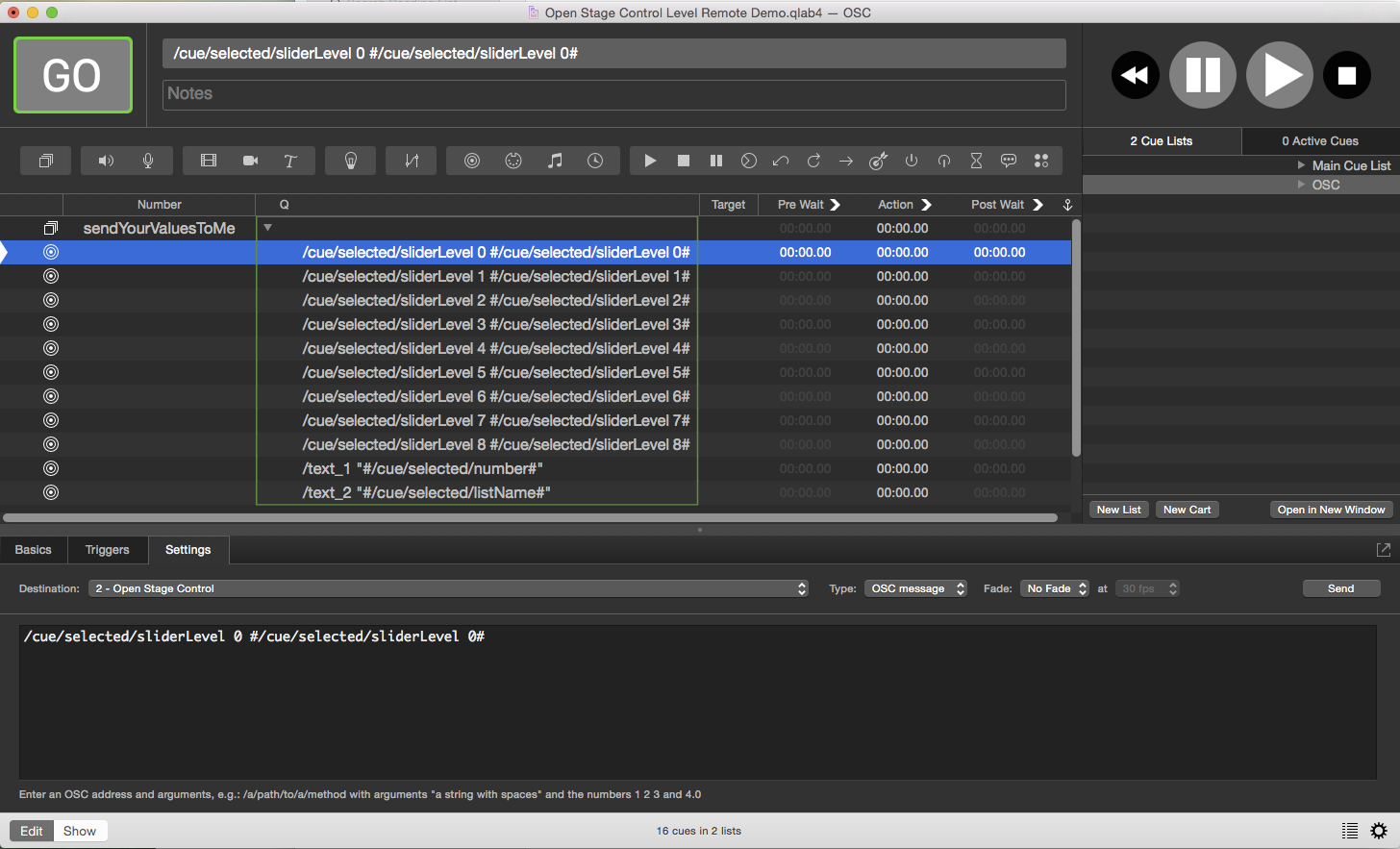The height and width of the screenshot is (849, 1400).
Task: Click the Wait cue hourglass icon
Action: (x=976, y=161)
